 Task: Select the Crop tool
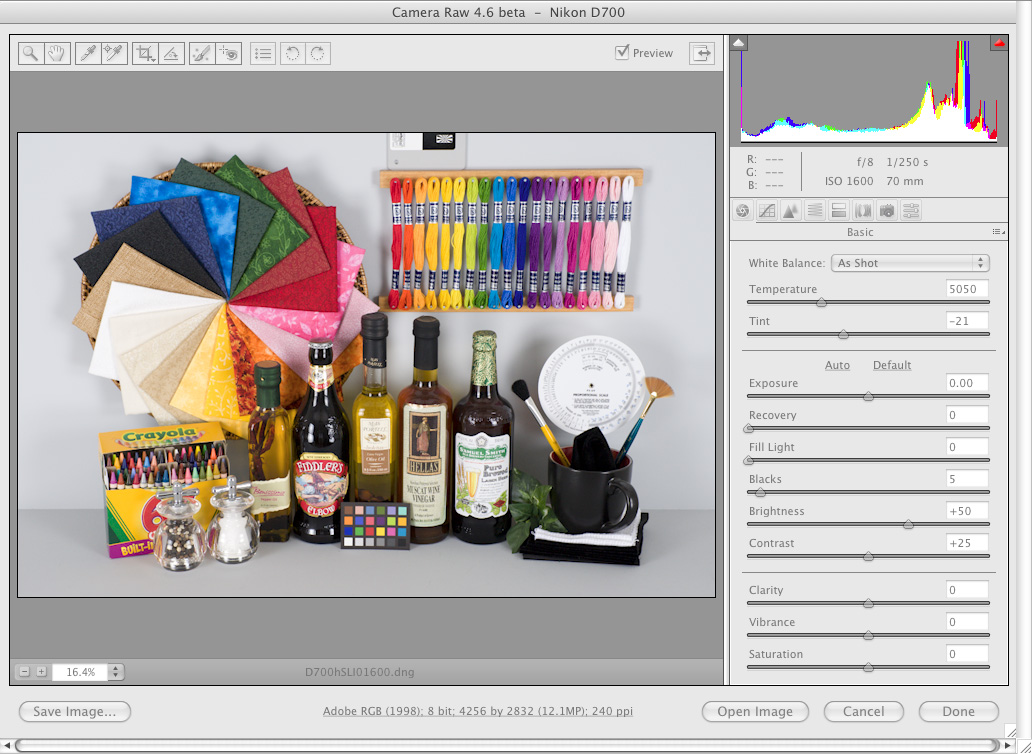[x=146, y=54]
